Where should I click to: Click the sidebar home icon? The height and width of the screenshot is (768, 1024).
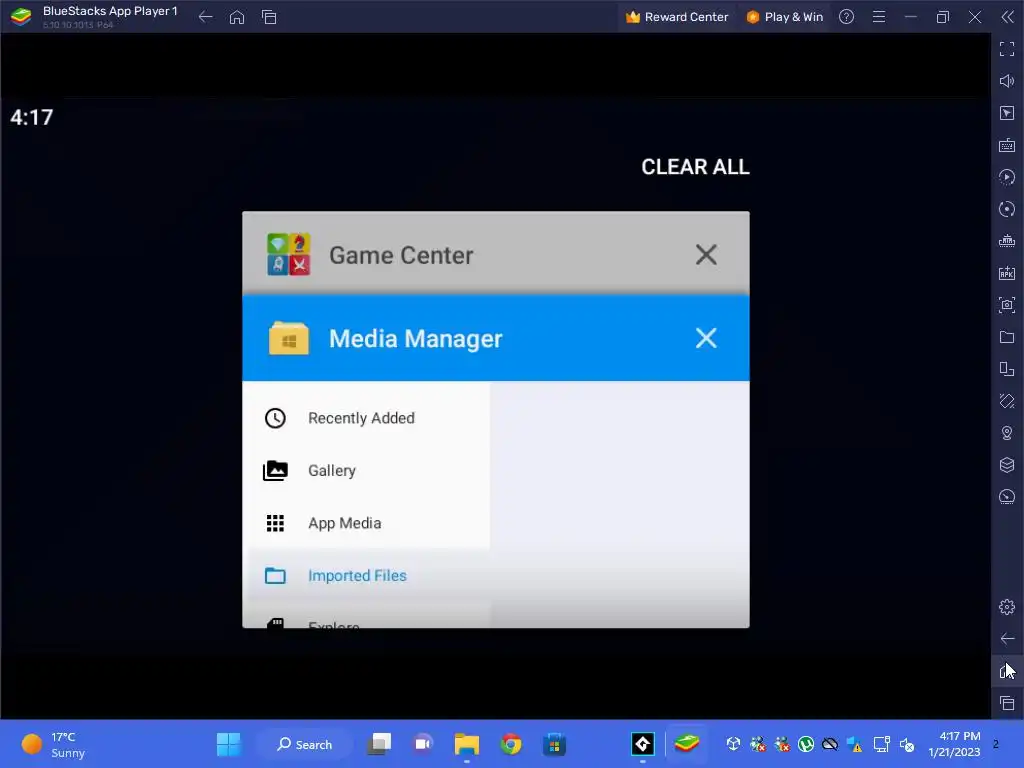1006,671
